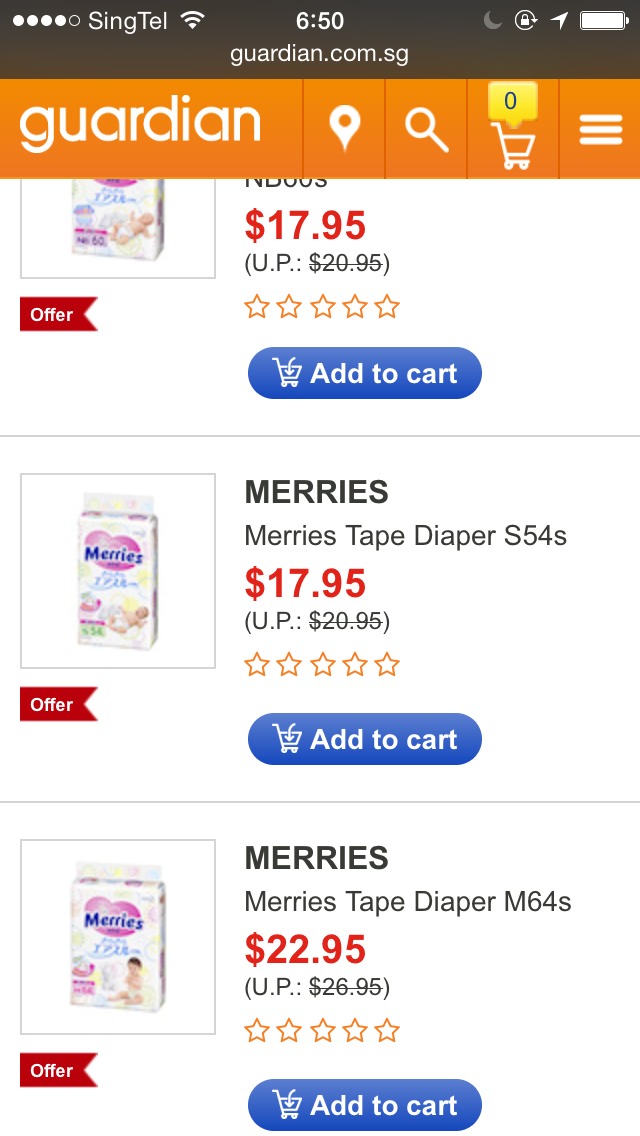Open the store locator pin icon

click(344, 129)
